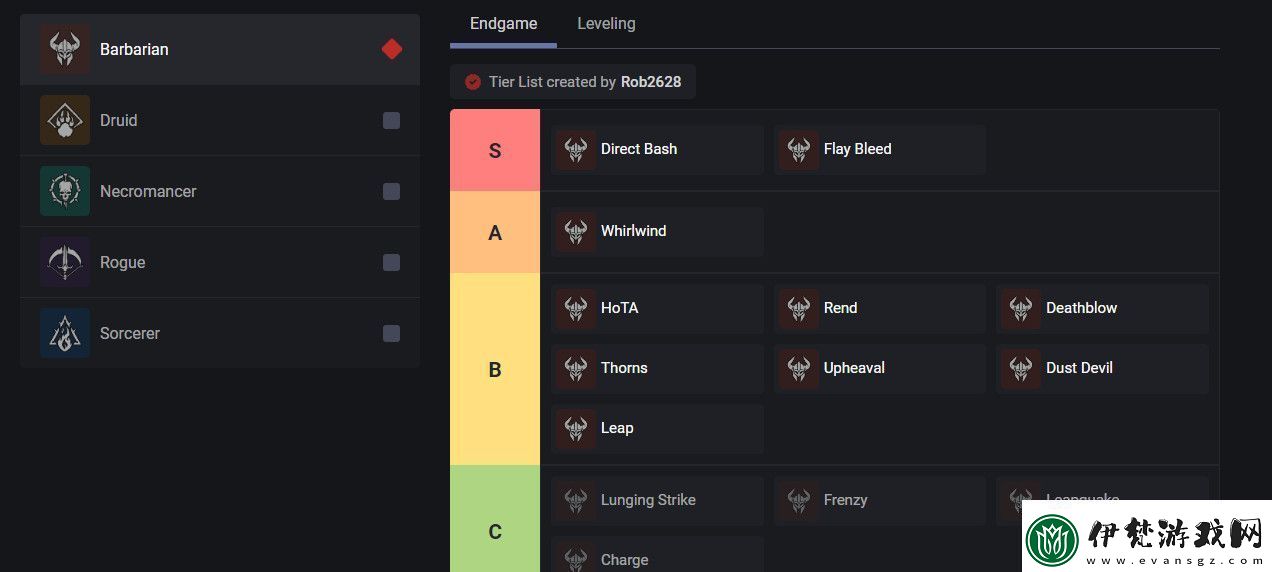Open the Endgame tab
This screenshot has width=1272, height=572.
pyautogui.click(x=503, y=23)
